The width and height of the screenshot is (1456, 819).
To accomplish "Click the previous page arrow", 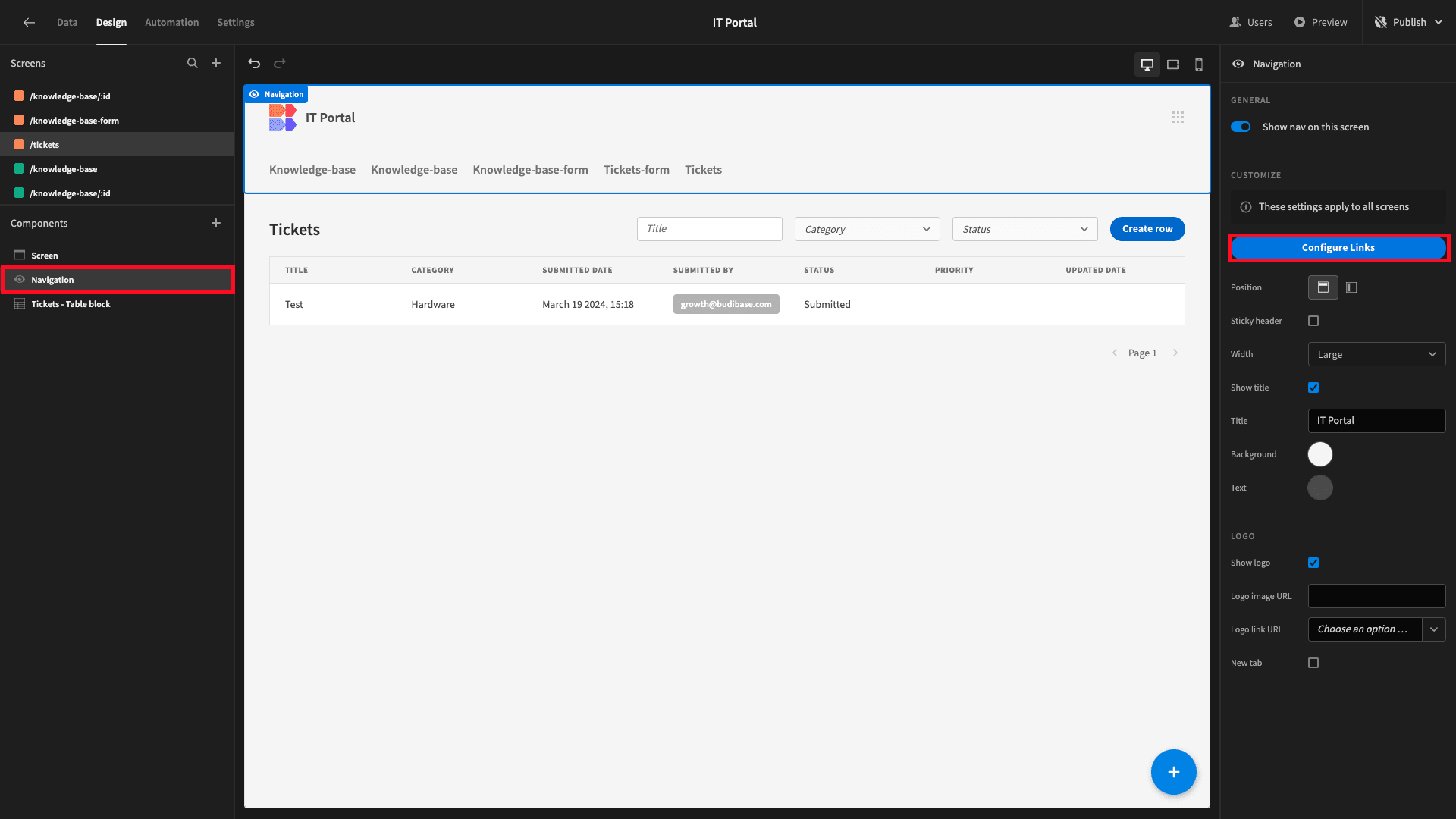I will coord(1115,353).
